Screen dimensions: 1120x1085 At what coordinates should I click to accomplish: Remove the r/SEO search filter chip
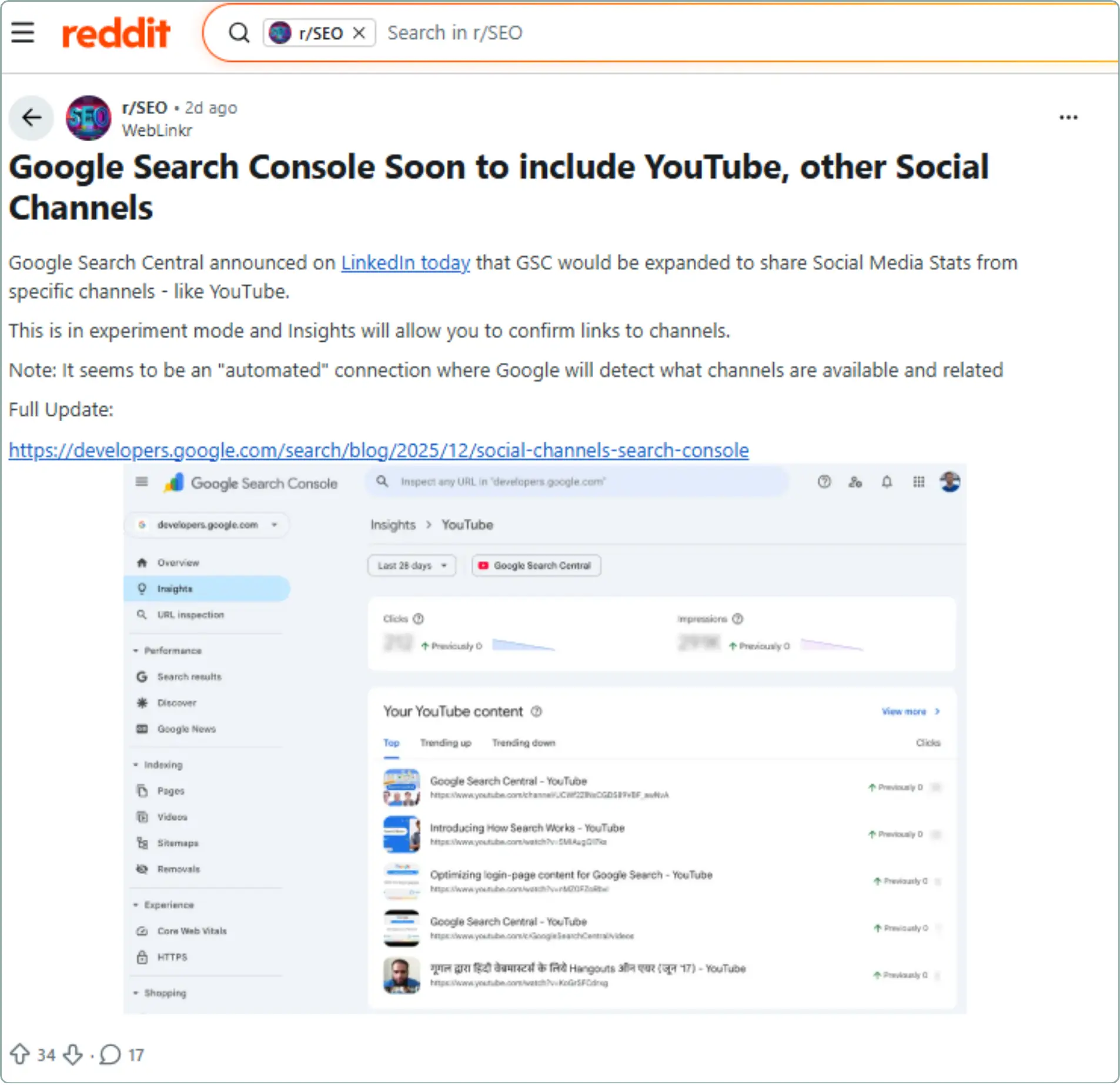click(360, 32)
